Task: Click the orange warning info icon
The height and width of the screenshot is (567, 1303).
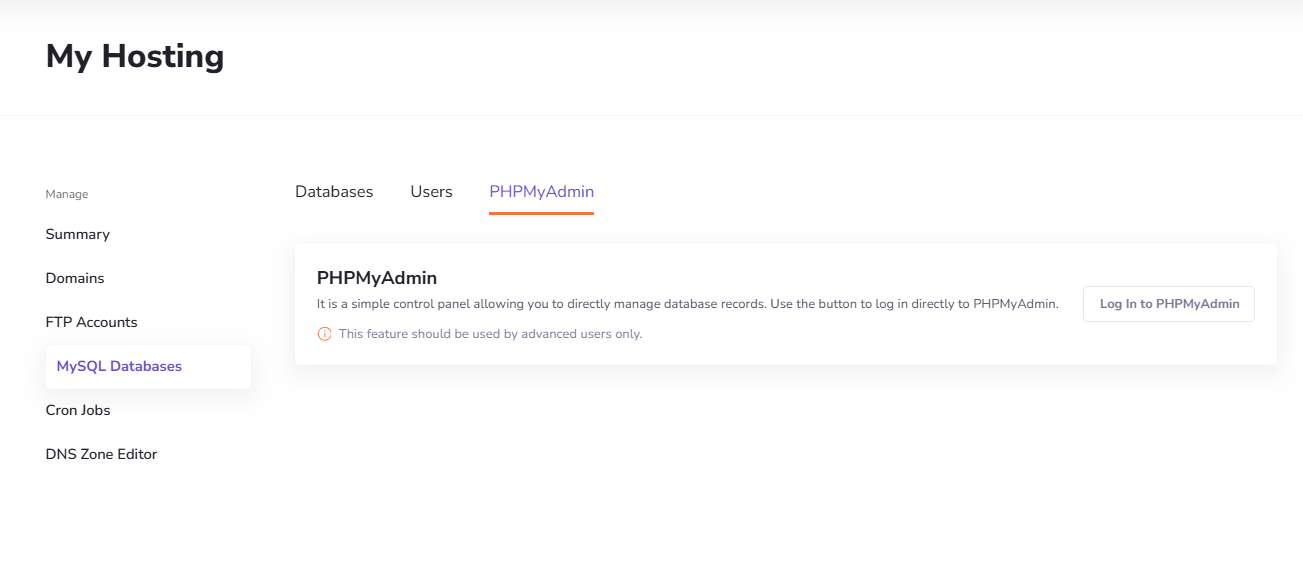Action: click(x=324, y=334)
